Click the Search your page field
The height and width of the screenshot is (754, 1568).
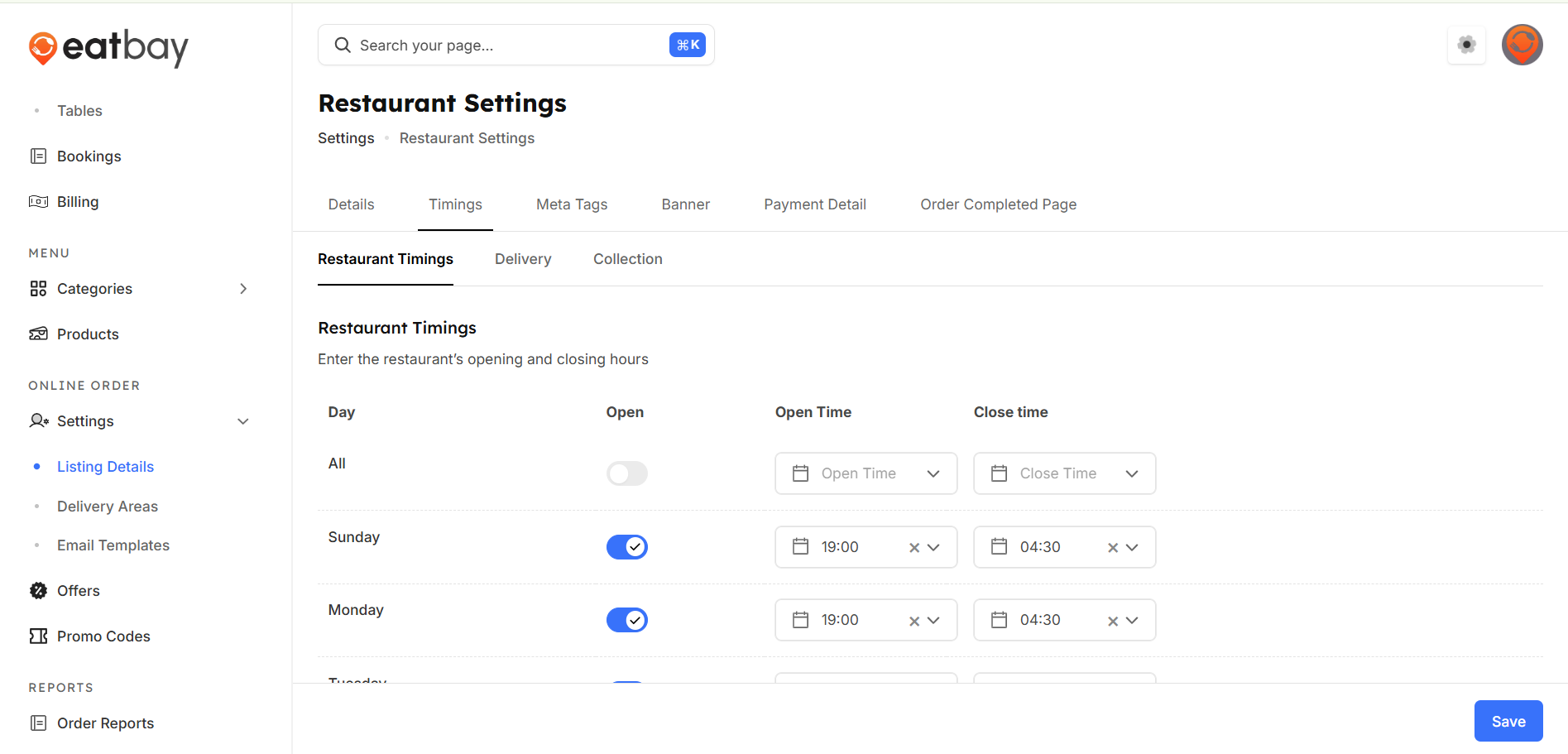coord(505,46)
